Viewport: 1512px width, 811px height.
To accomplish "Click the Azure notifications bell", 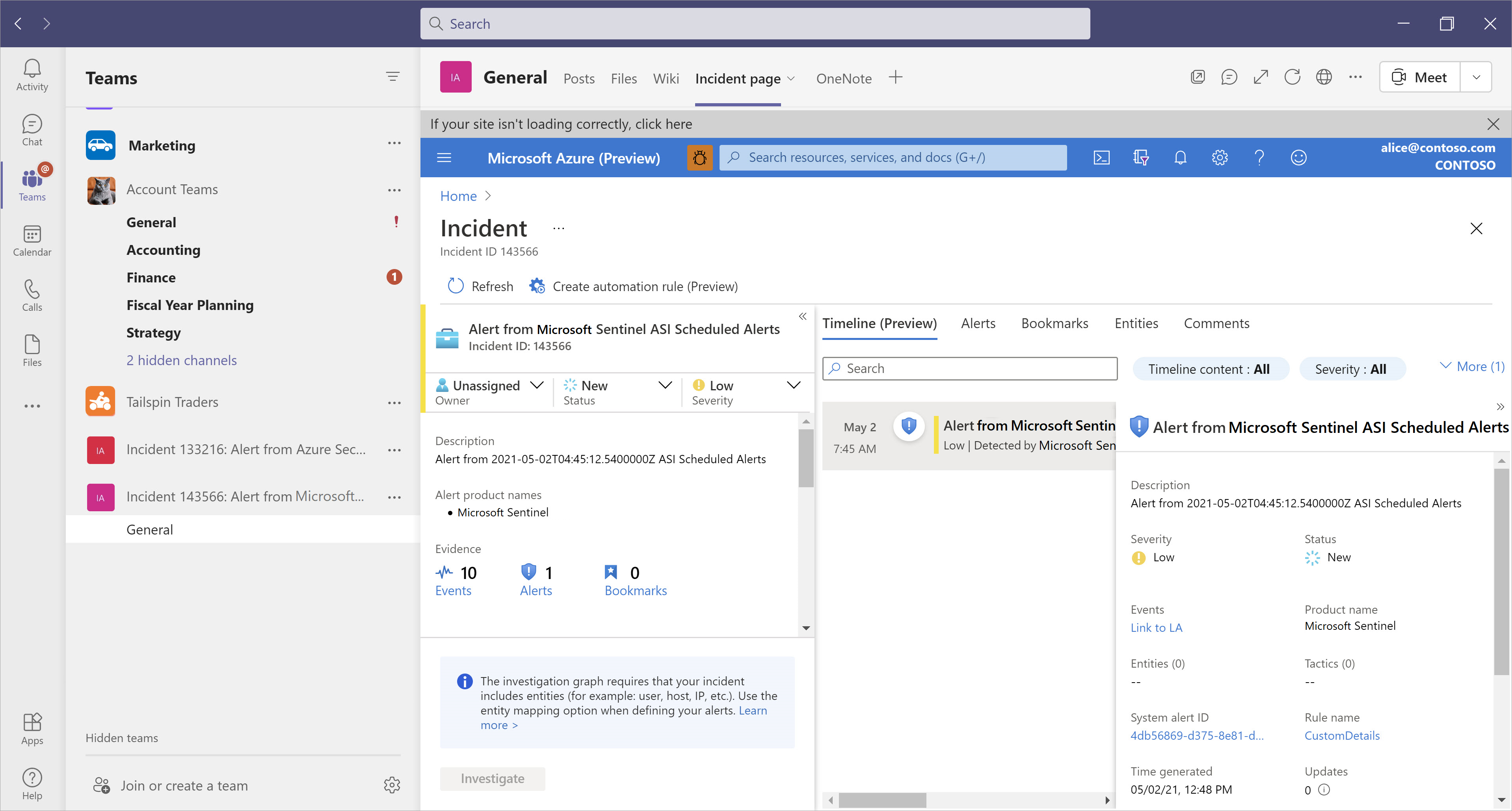I will 1180,157.
